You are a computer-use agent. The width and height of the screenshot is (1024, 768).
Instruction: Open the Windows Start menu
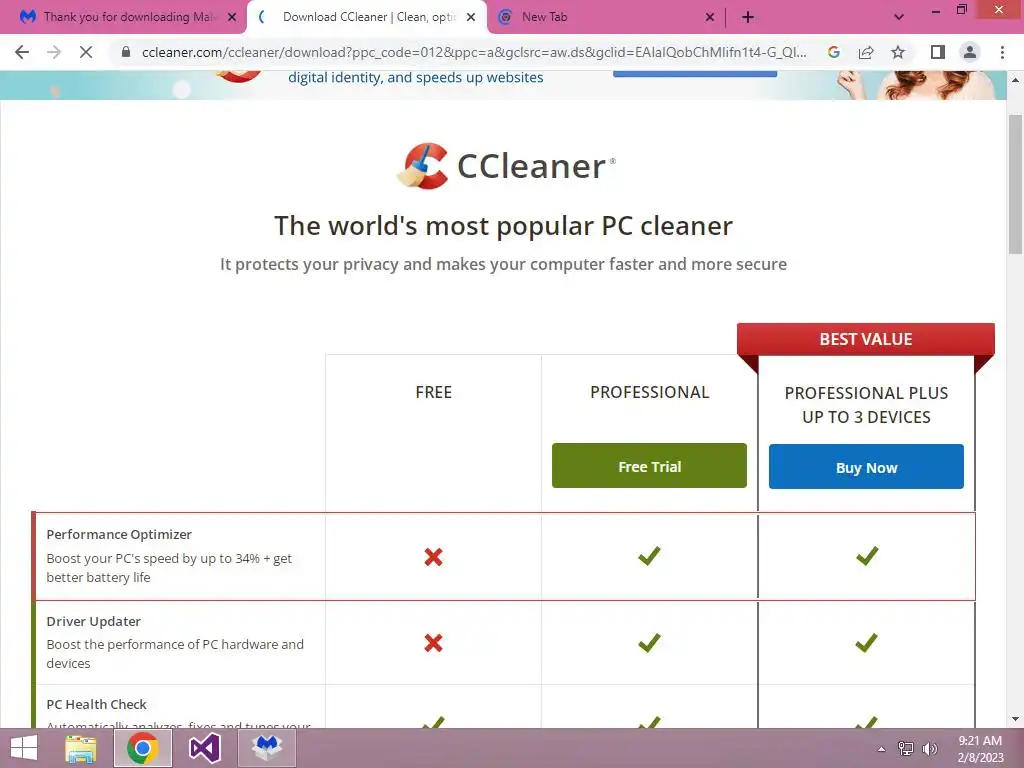(24, 748)
